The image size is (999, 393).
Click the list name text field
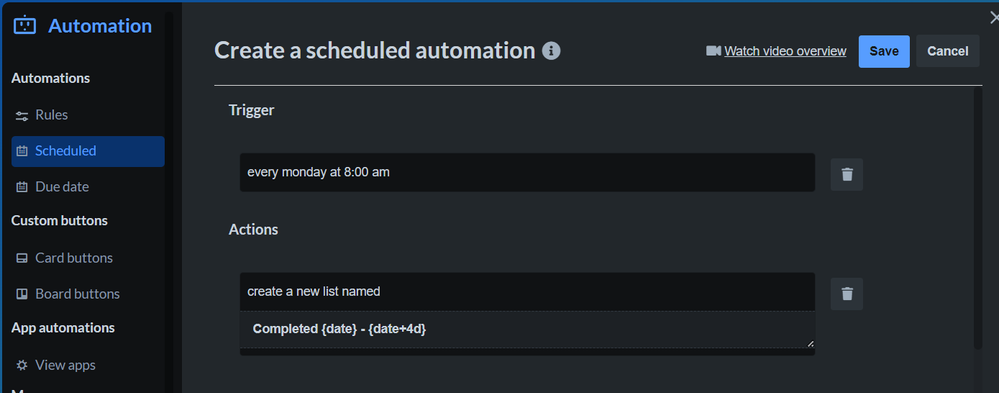pos(528,329)
